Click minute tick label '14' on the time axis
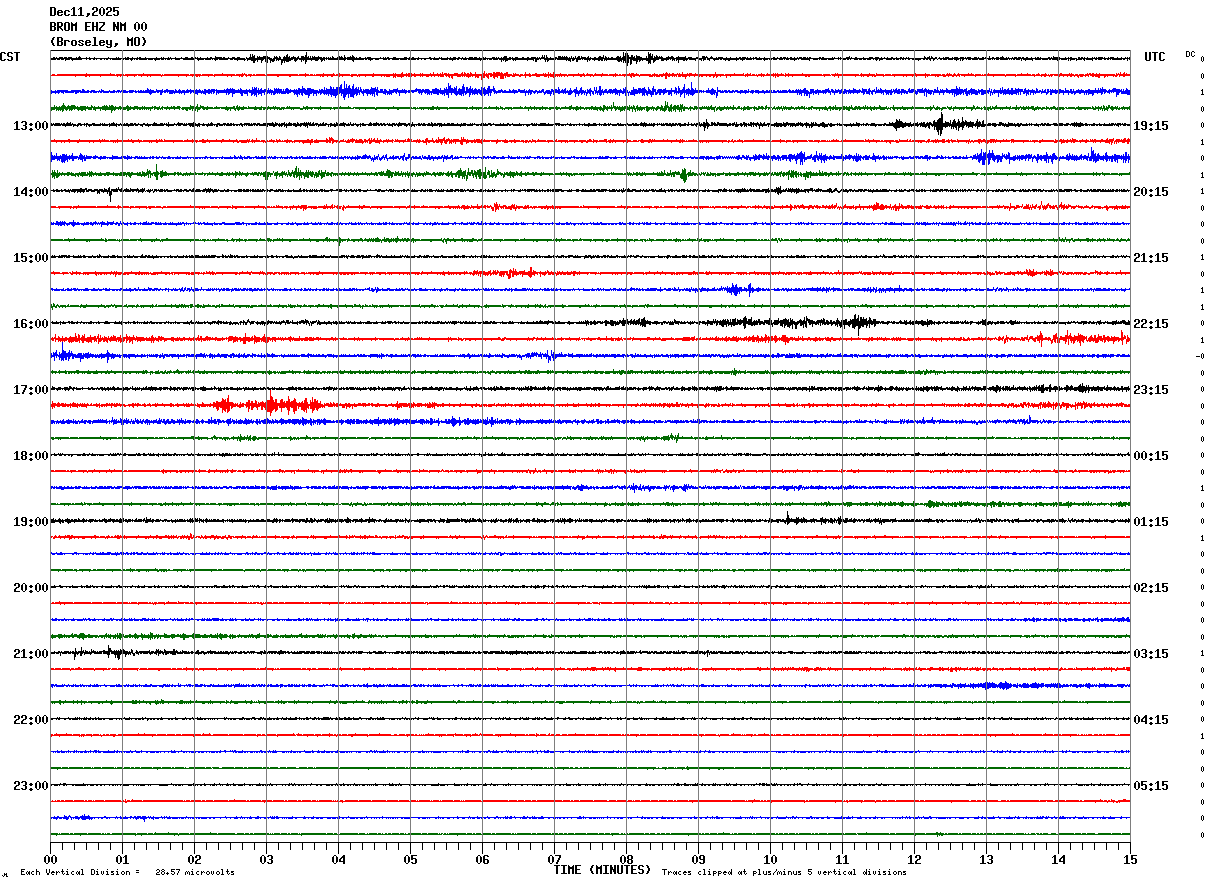Screen dimensions: 1210x886 1059,859
